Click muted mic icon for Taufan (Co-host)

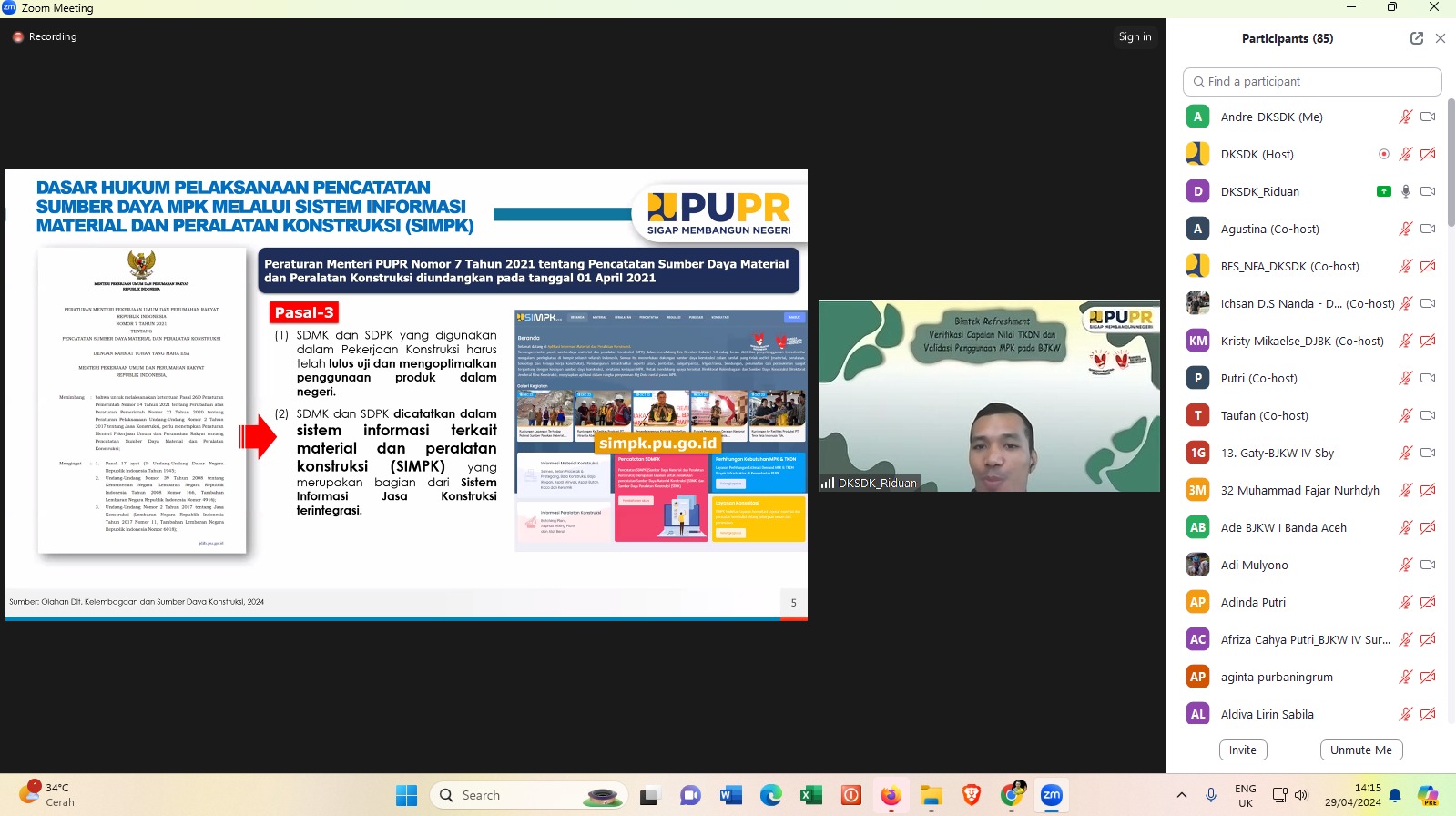tap(1406, 415)
